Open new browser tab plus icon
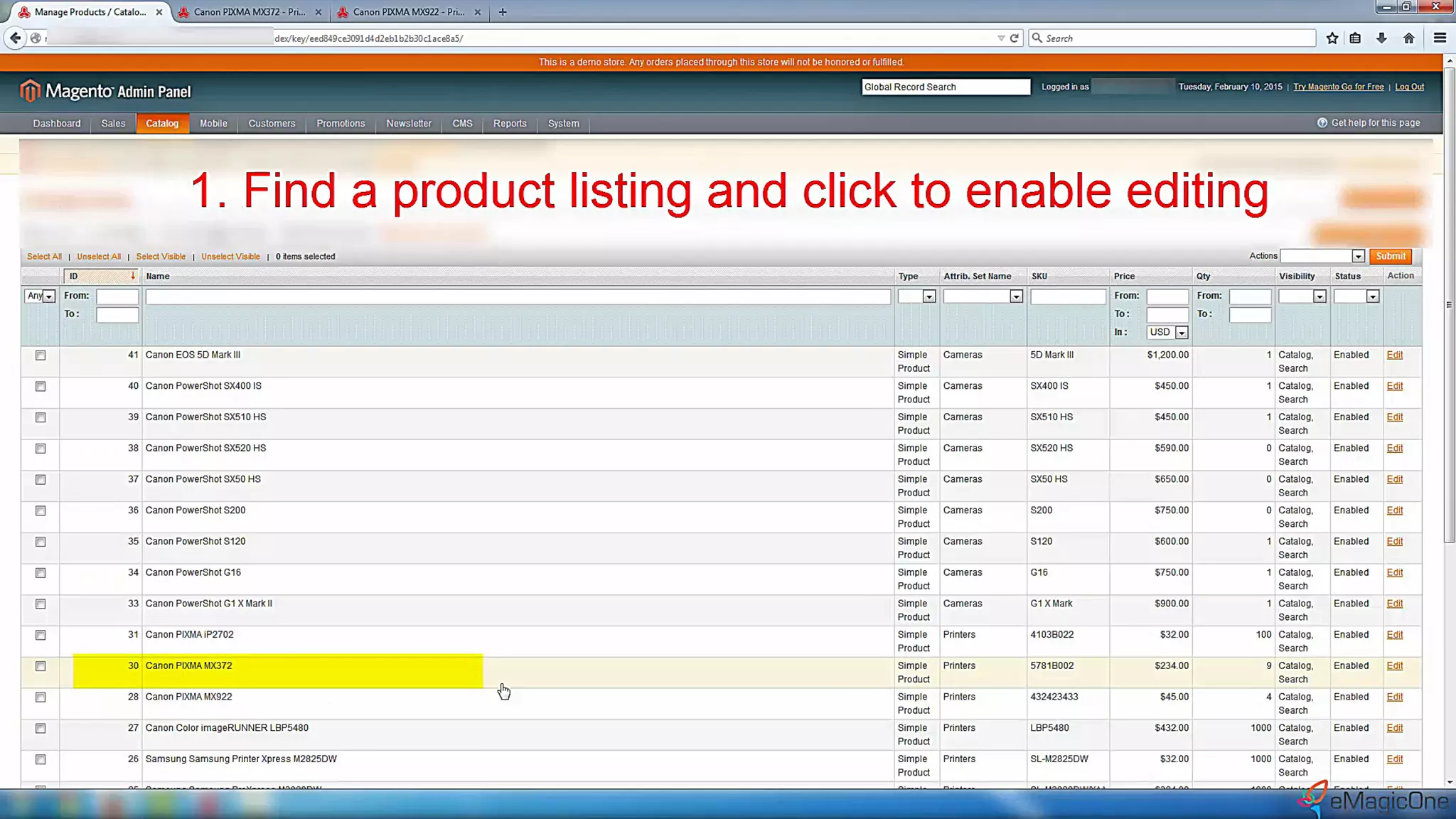 (x=503, y=12)
